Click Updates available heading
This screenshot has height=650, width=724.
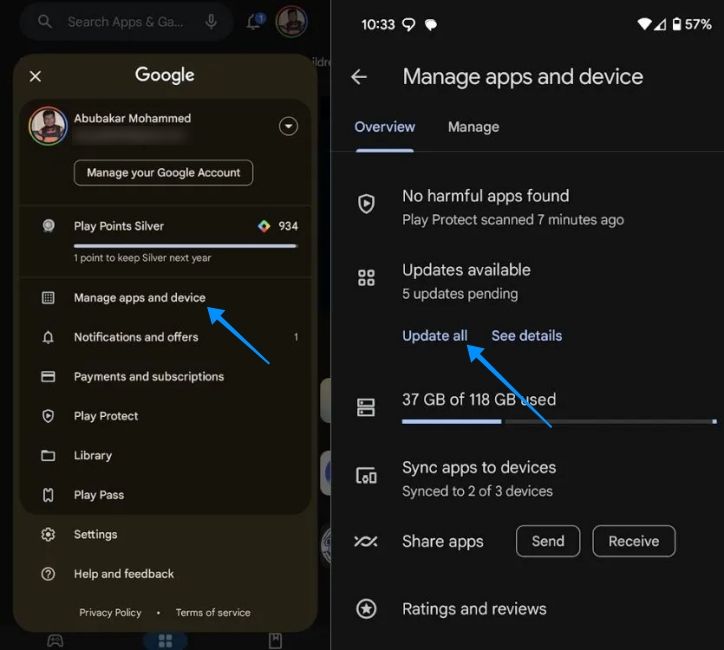click(x=466, y=270)
